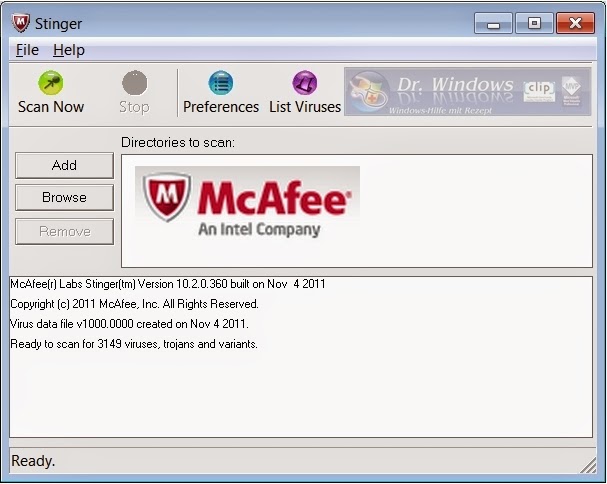Open the Help menu
Screen dimensions: 607x484
[x=69, y=50]
